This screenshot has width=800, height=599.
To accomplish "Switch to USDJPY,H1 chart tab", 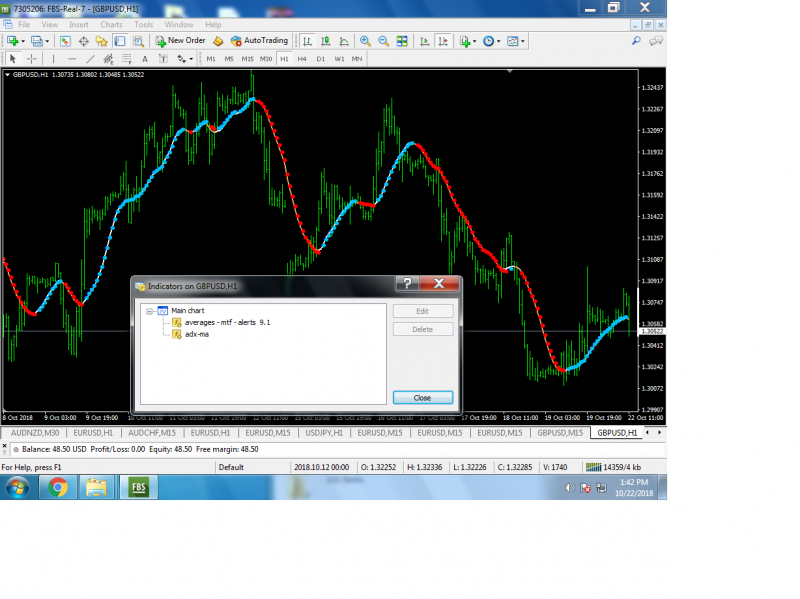I will 324,433.
